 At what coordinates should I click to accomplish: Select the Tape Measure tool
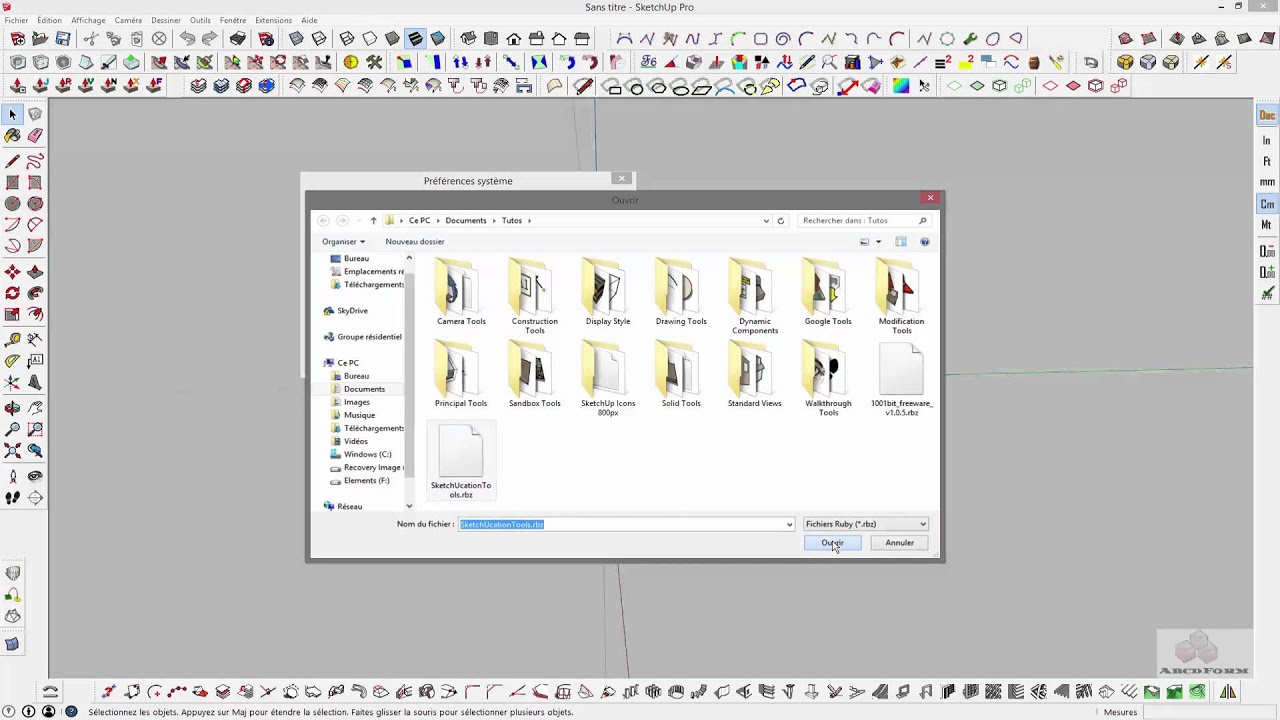tap(13, 339)
